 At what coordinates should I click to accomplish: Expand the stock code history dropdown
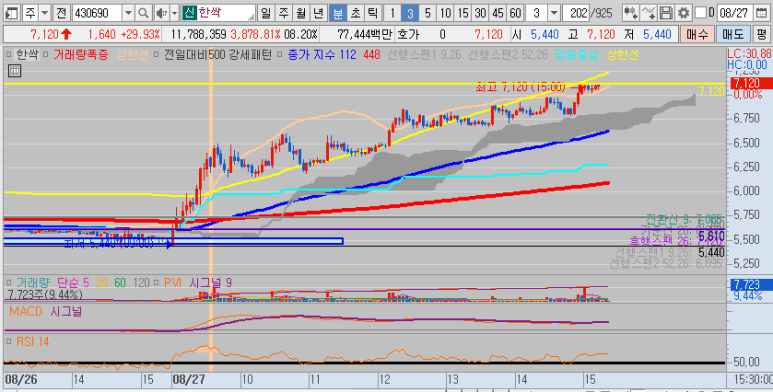[128, 13]
